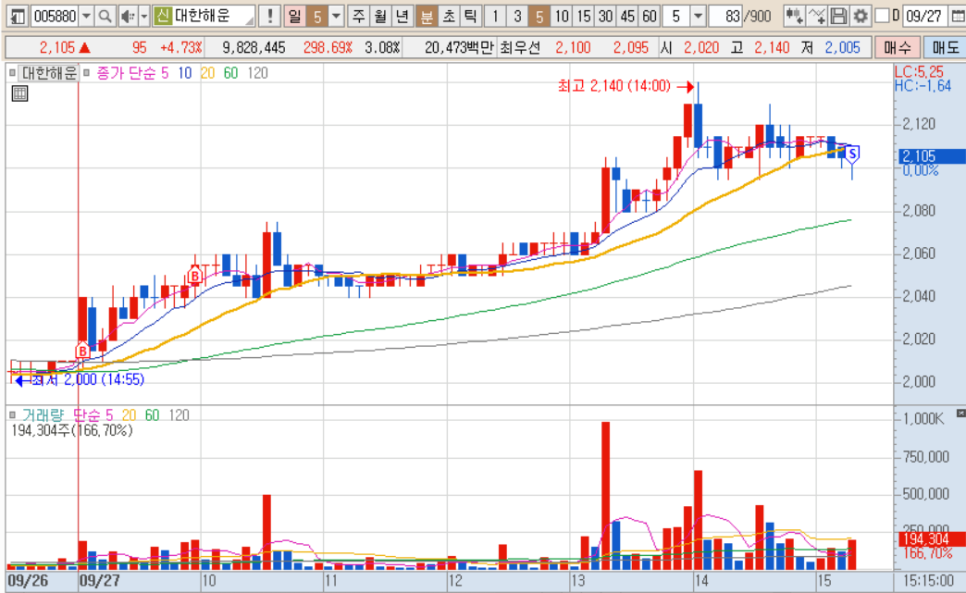This screenshot has height=593, width=966.
Task: Click the 최우선 quote label
Action: (x=521, y=47)
